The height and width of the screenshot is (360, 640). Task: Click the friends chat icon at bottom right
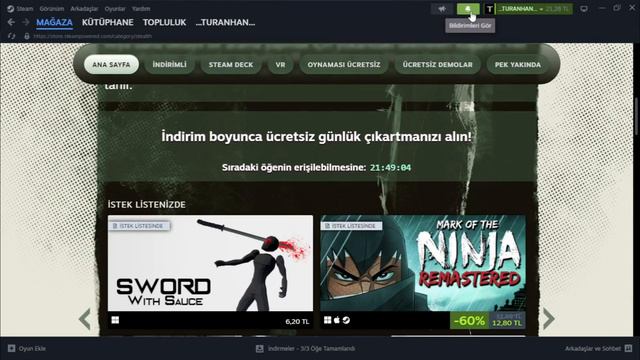[628, 348]
